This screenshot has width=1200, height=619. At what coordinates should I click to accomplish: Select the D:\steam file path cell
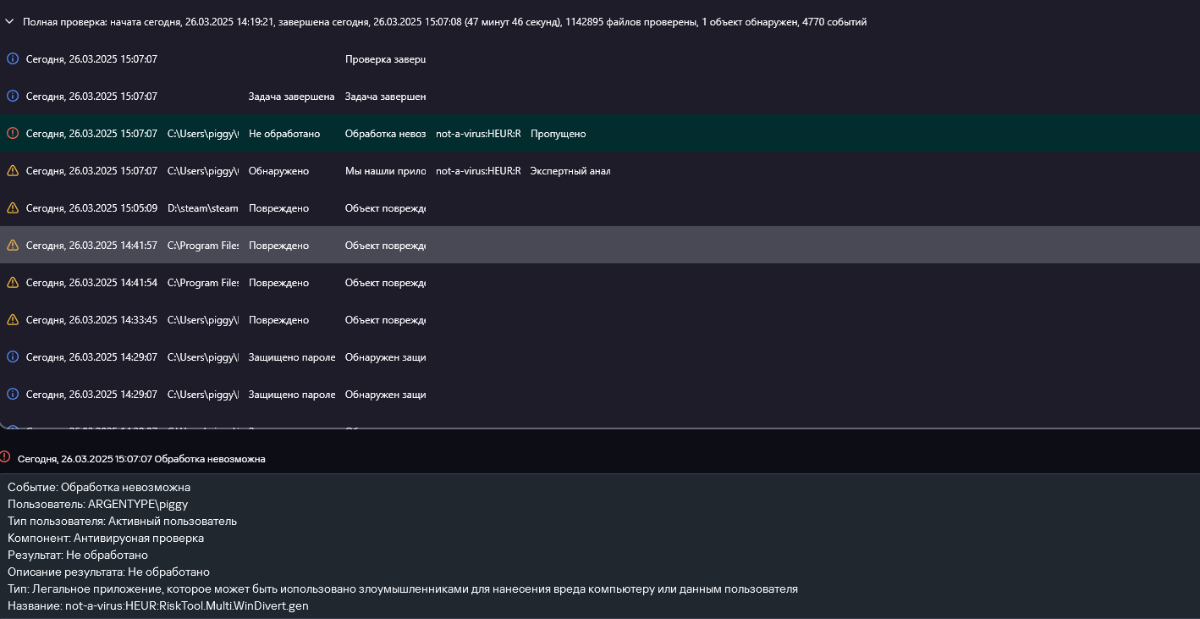tap(203, 208)
